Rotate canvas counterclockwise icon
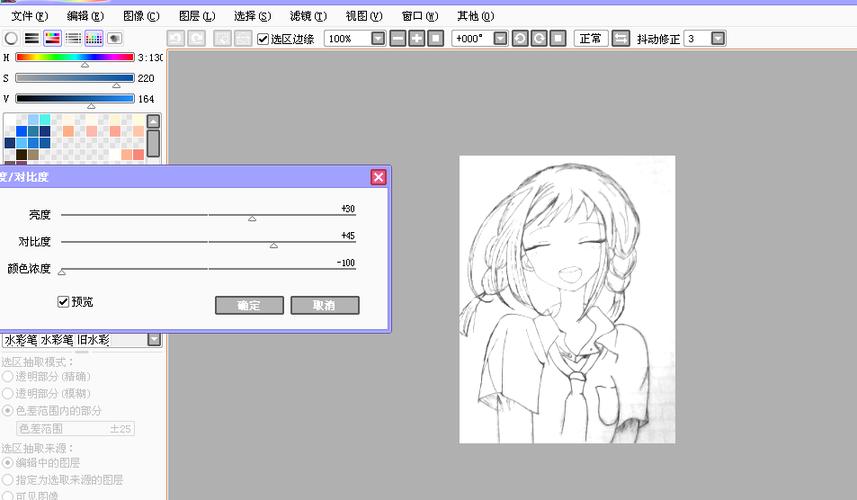Viewport: 857px width, 500px height. 519,38
